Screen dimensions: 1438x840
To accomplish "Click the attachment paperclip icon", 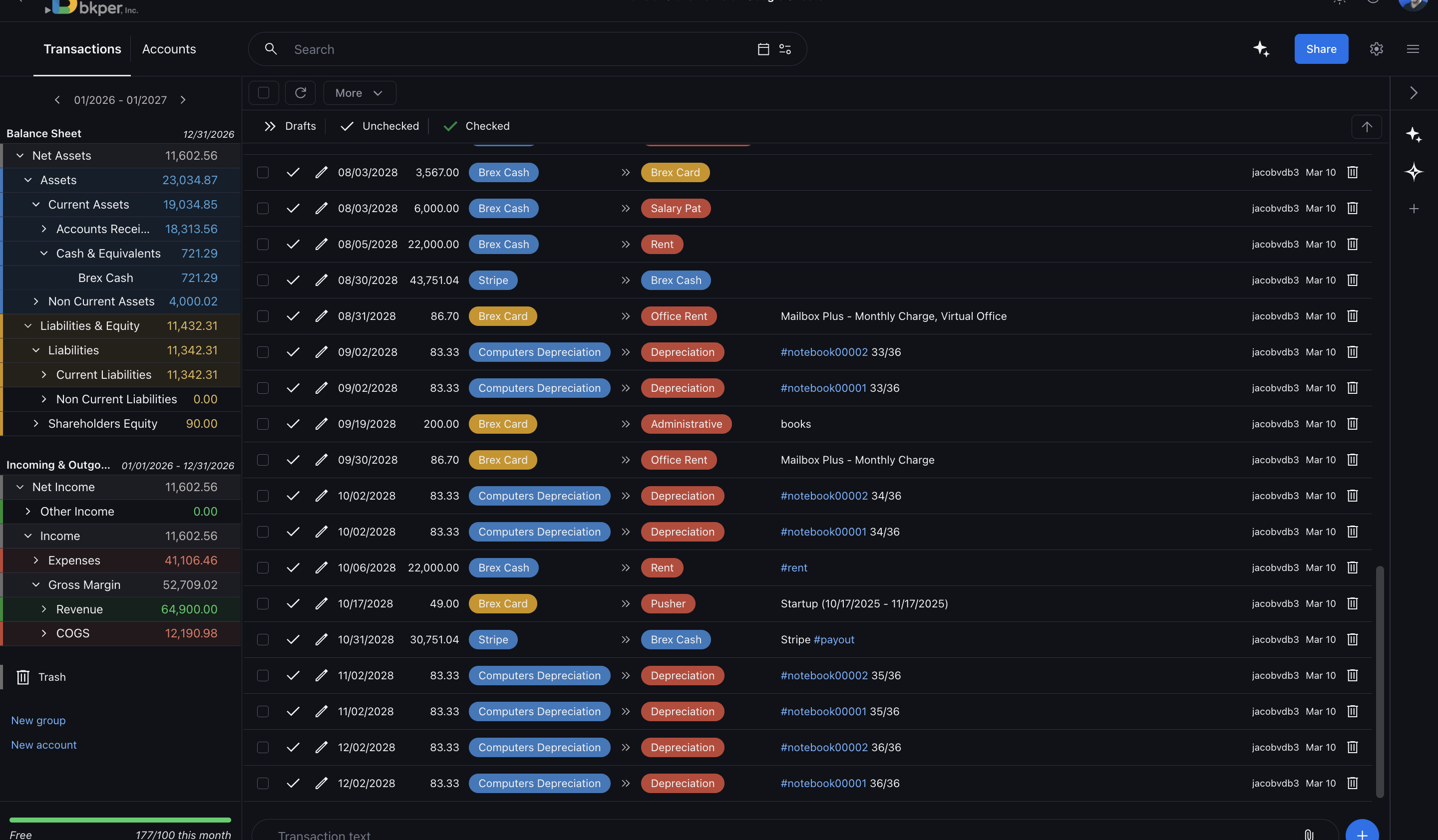I will (1309, 835).
